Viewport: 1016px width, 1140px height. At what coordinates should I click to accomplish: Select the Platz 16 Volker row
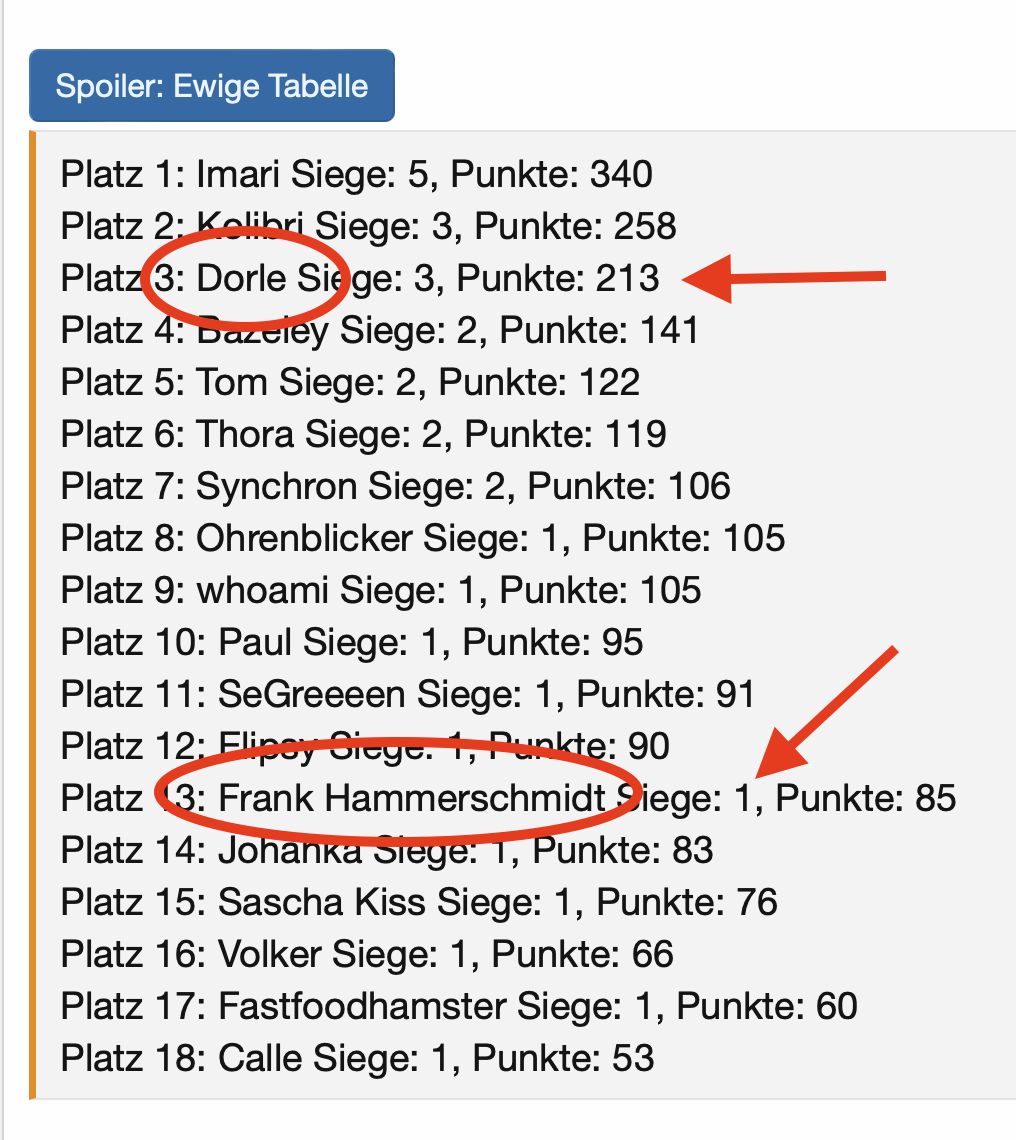[366, 954]
